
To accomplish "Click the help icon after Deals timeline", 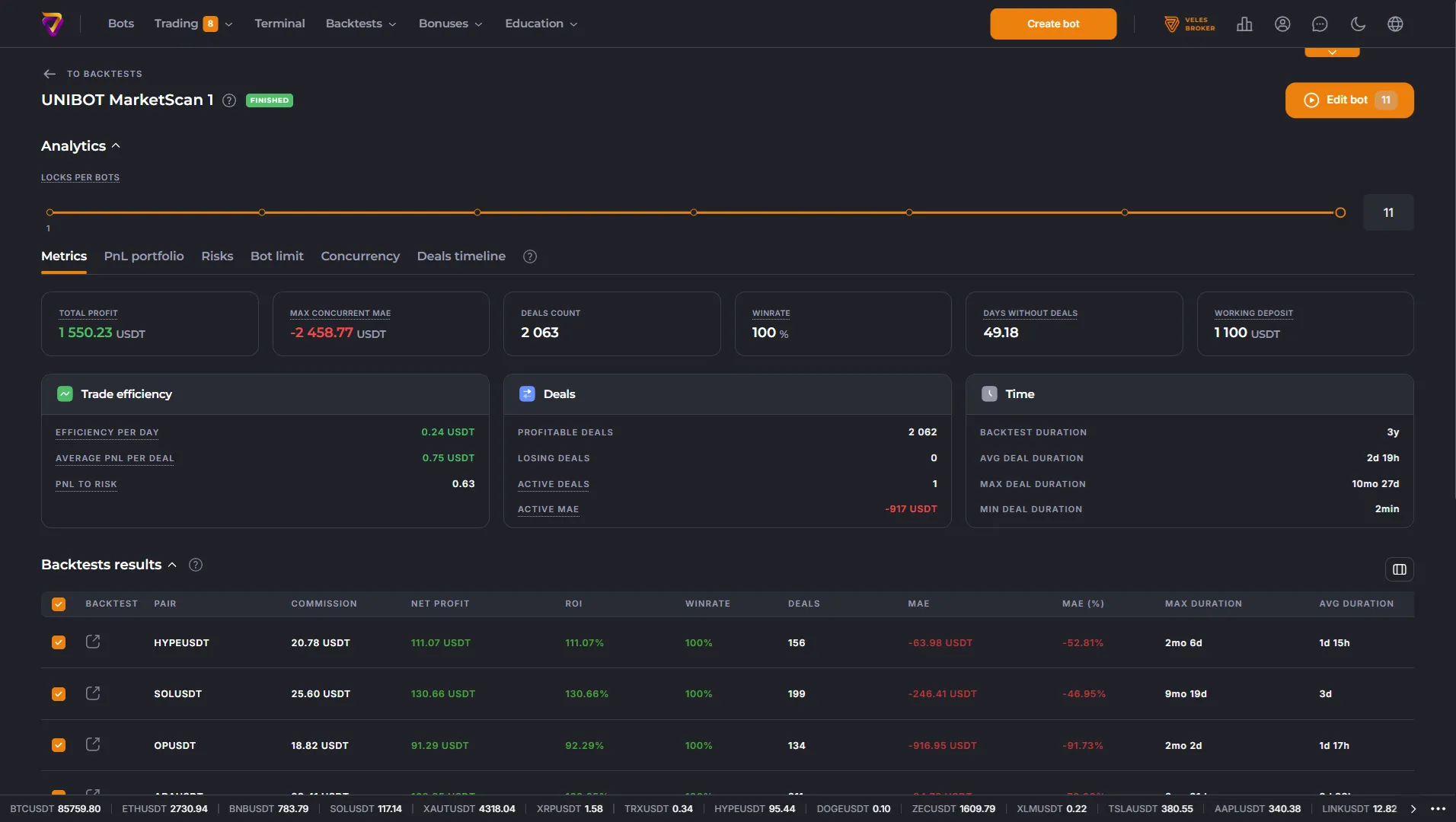I will (530, 256).
